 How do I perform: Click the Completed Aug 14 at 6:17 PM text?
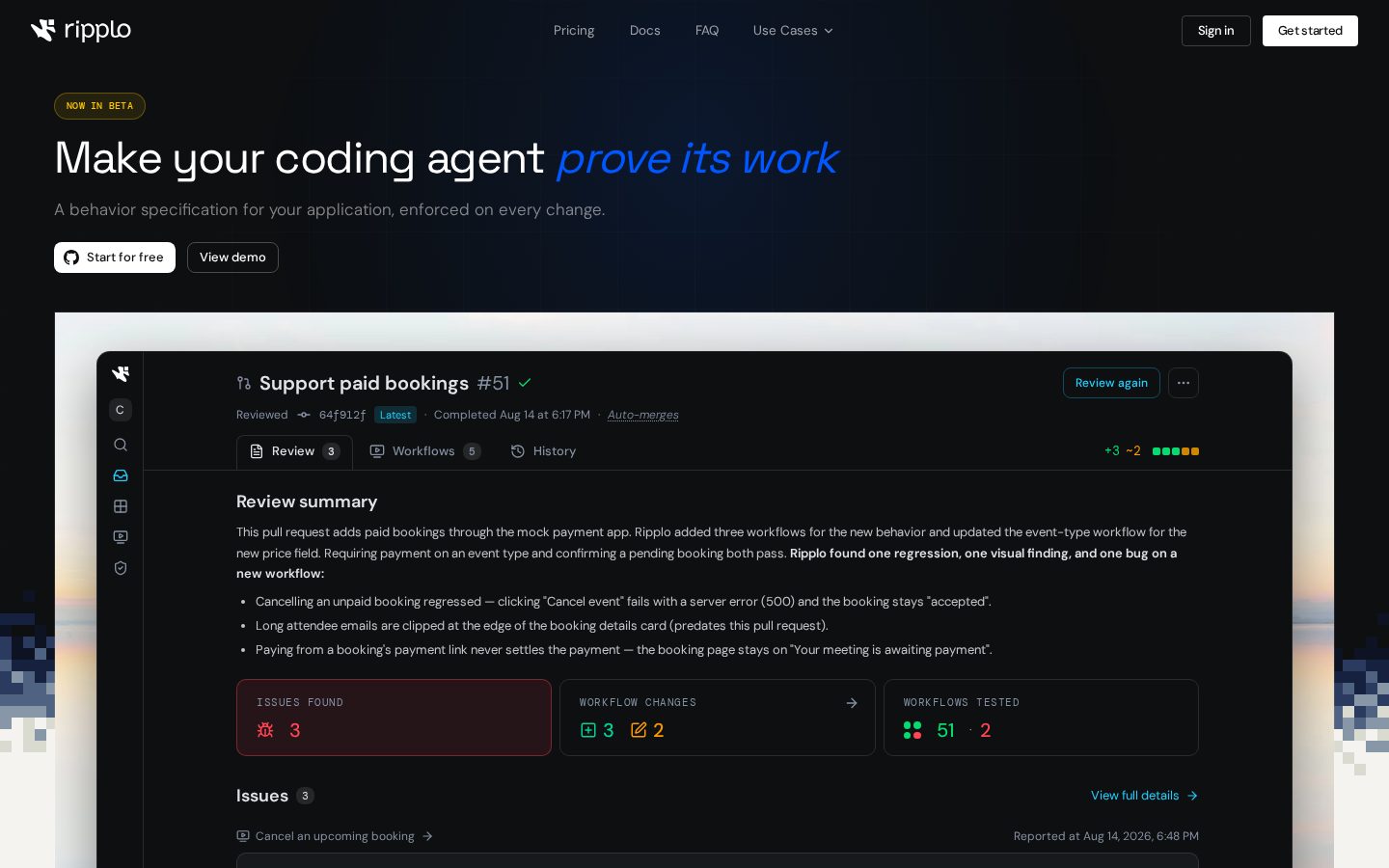point(512,415)
